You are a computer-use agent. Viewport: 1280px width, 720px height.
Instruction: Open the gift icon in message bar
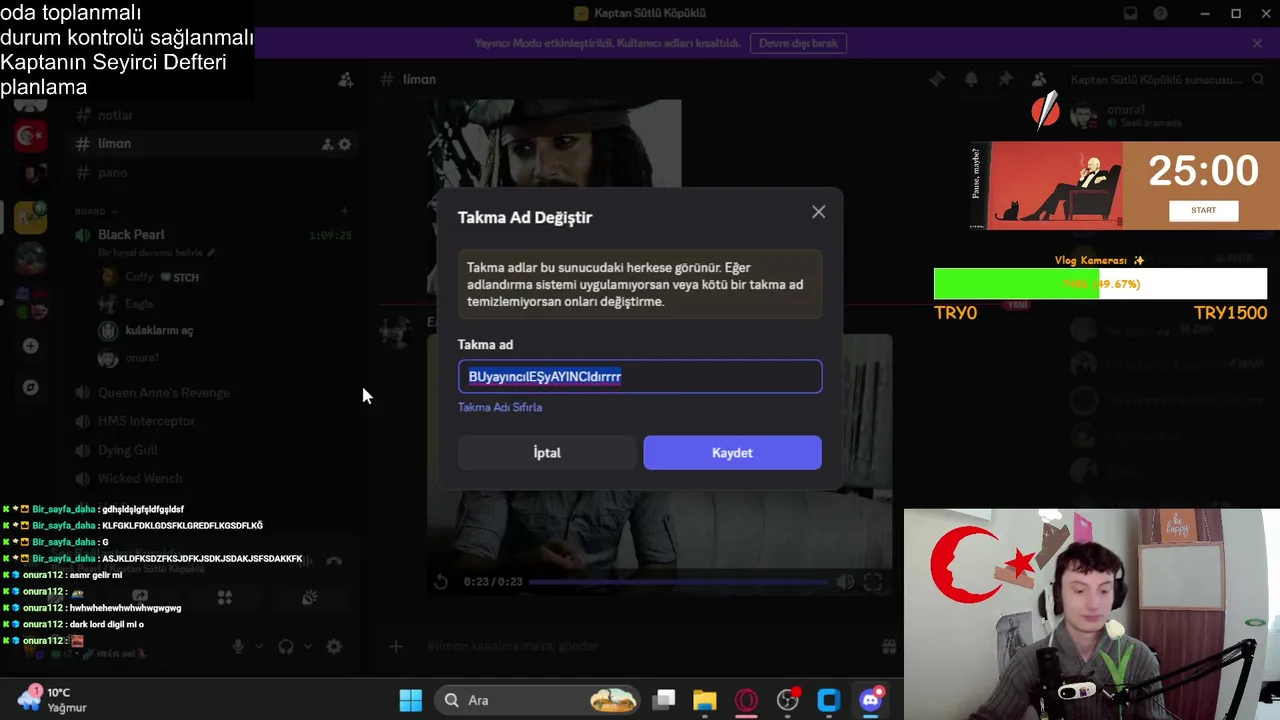888,647
